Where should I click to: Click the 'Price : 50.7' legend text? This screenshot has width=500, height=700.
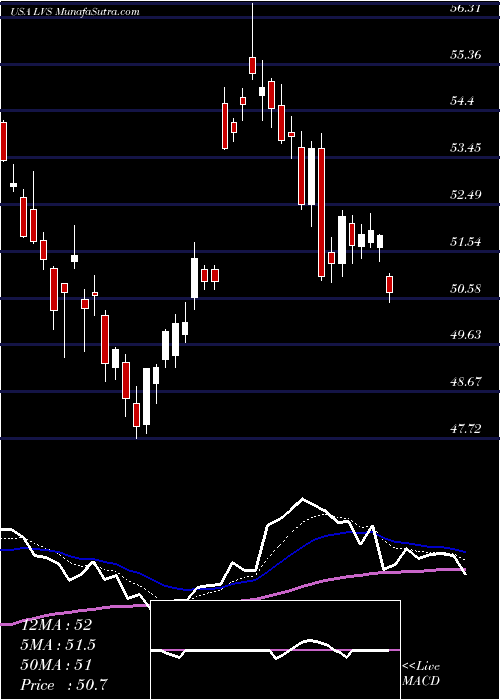(64, 685)
